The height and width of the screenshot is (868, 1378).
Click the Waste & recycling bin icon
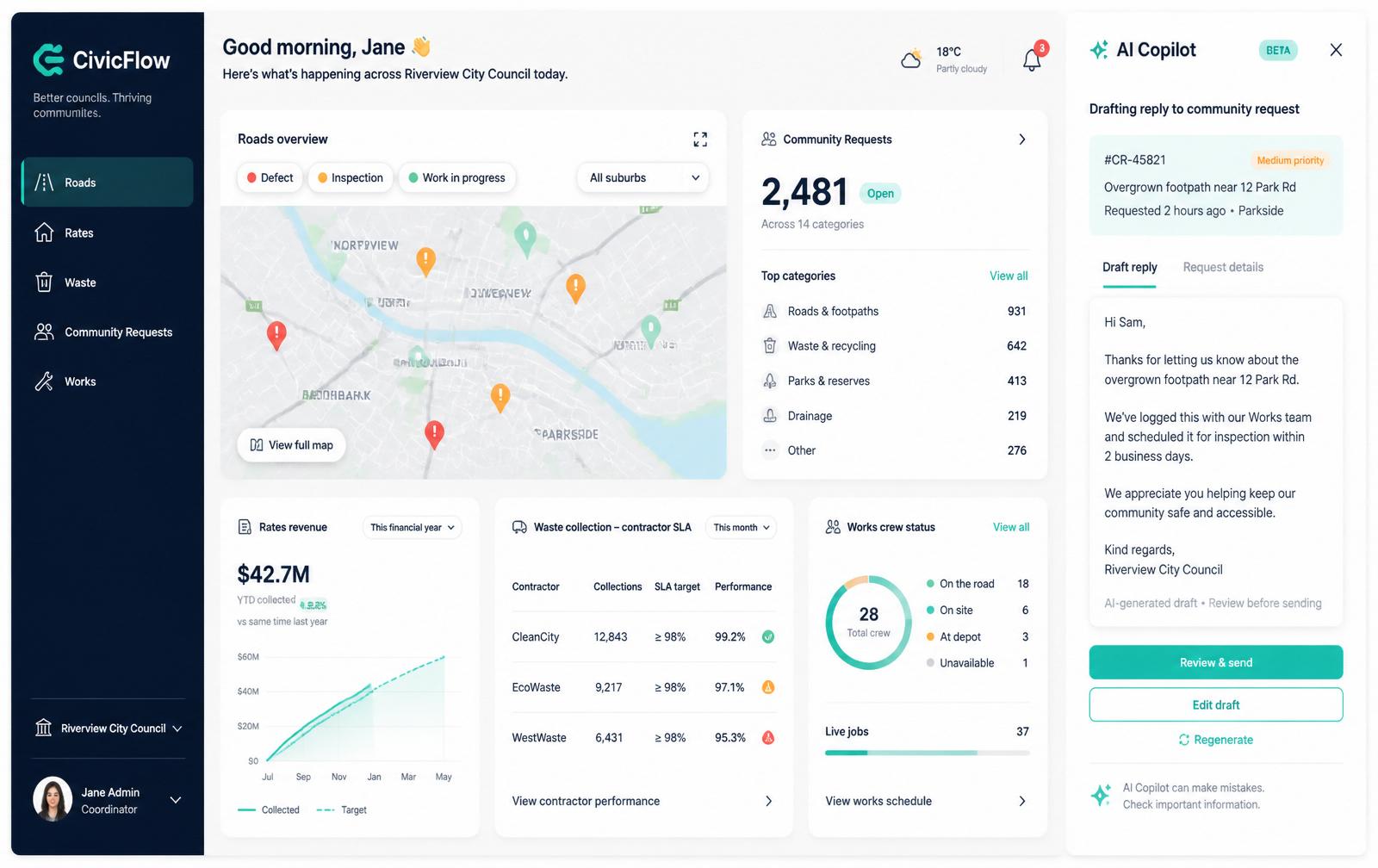(x=770, y=346)
